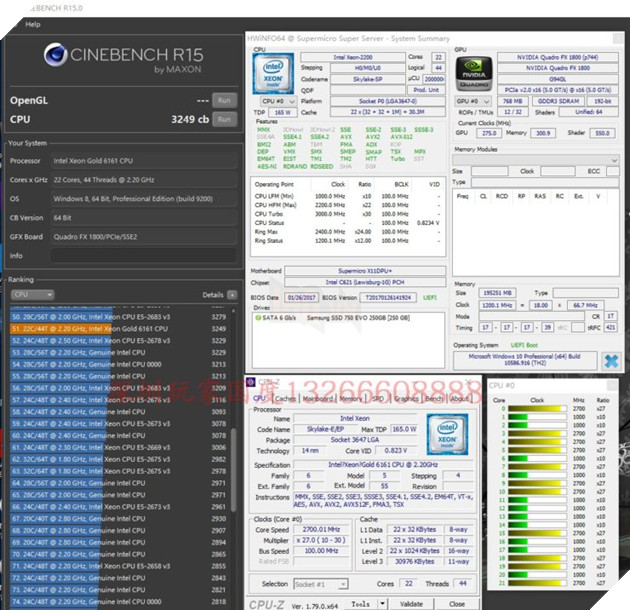Image resolution: width=630 pixels, height=610 pixels.
Task: Click the Close button in CPU-Z
Action: pos(457,604)
